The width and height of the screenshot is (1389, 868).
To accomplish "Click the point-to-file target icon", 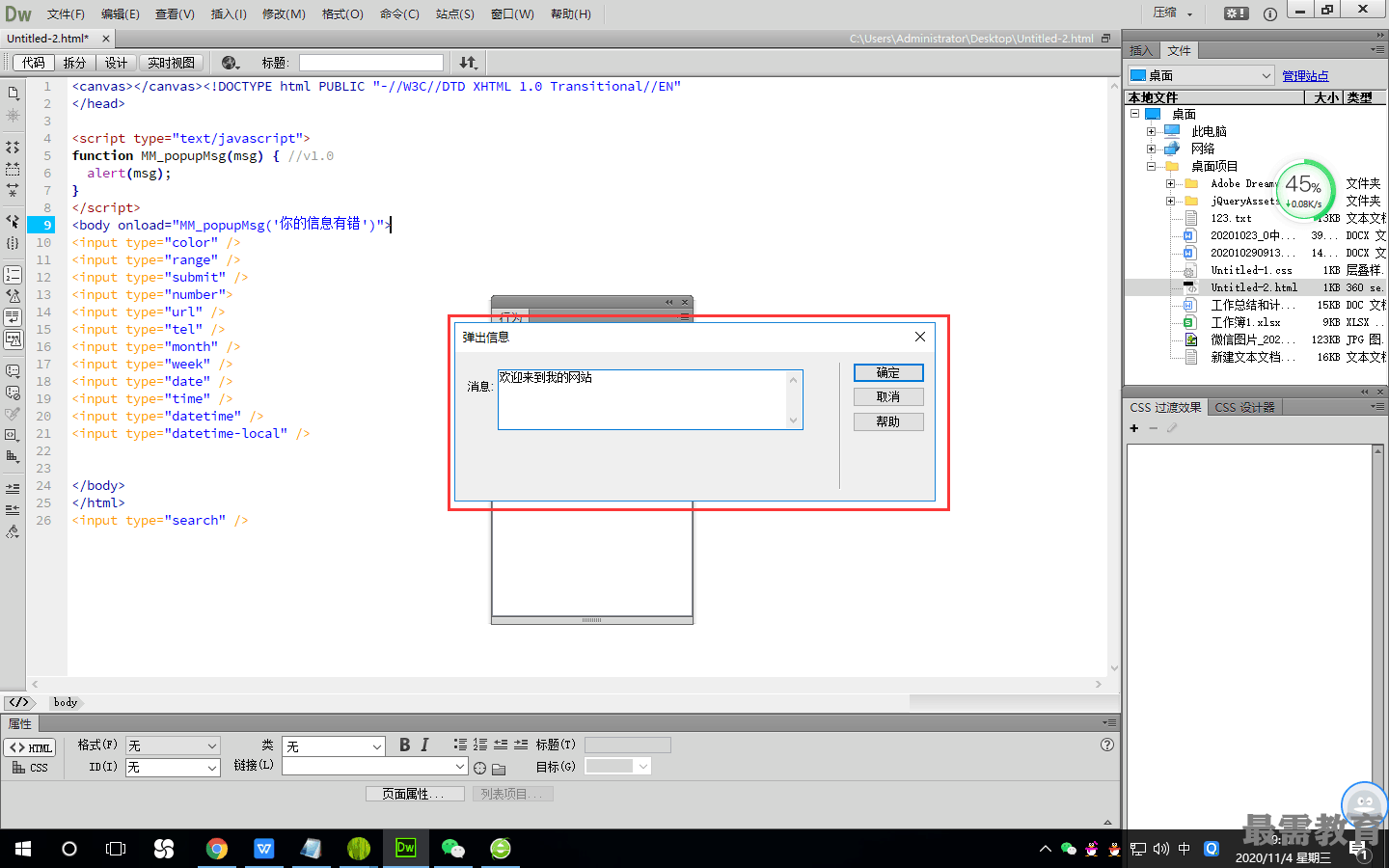I will (x=480, y=768).
